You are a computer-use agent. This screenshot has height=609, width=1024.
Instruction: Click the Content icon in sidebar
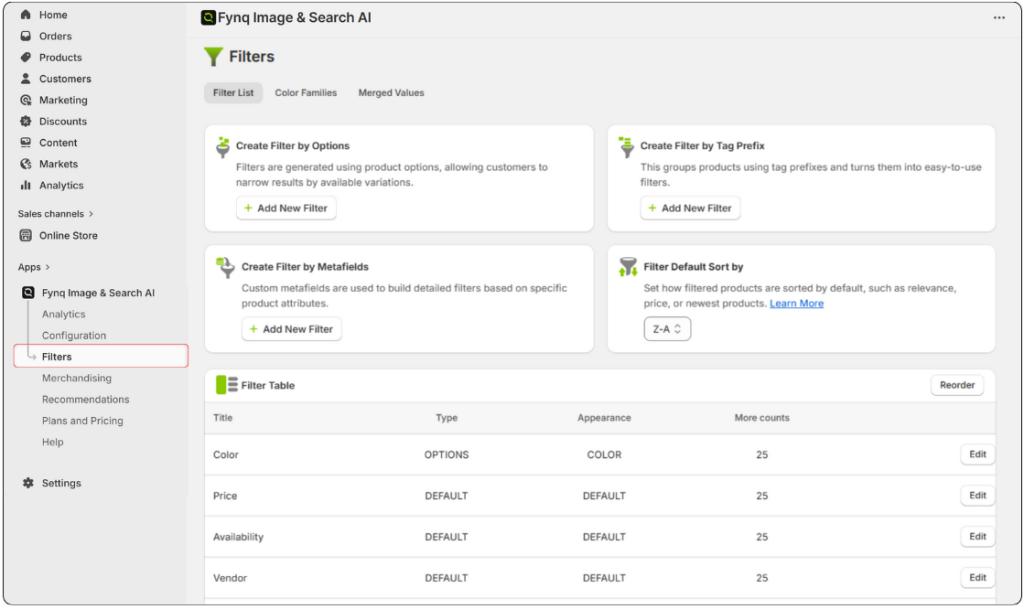pyautogui.click(x=25, y=142)
